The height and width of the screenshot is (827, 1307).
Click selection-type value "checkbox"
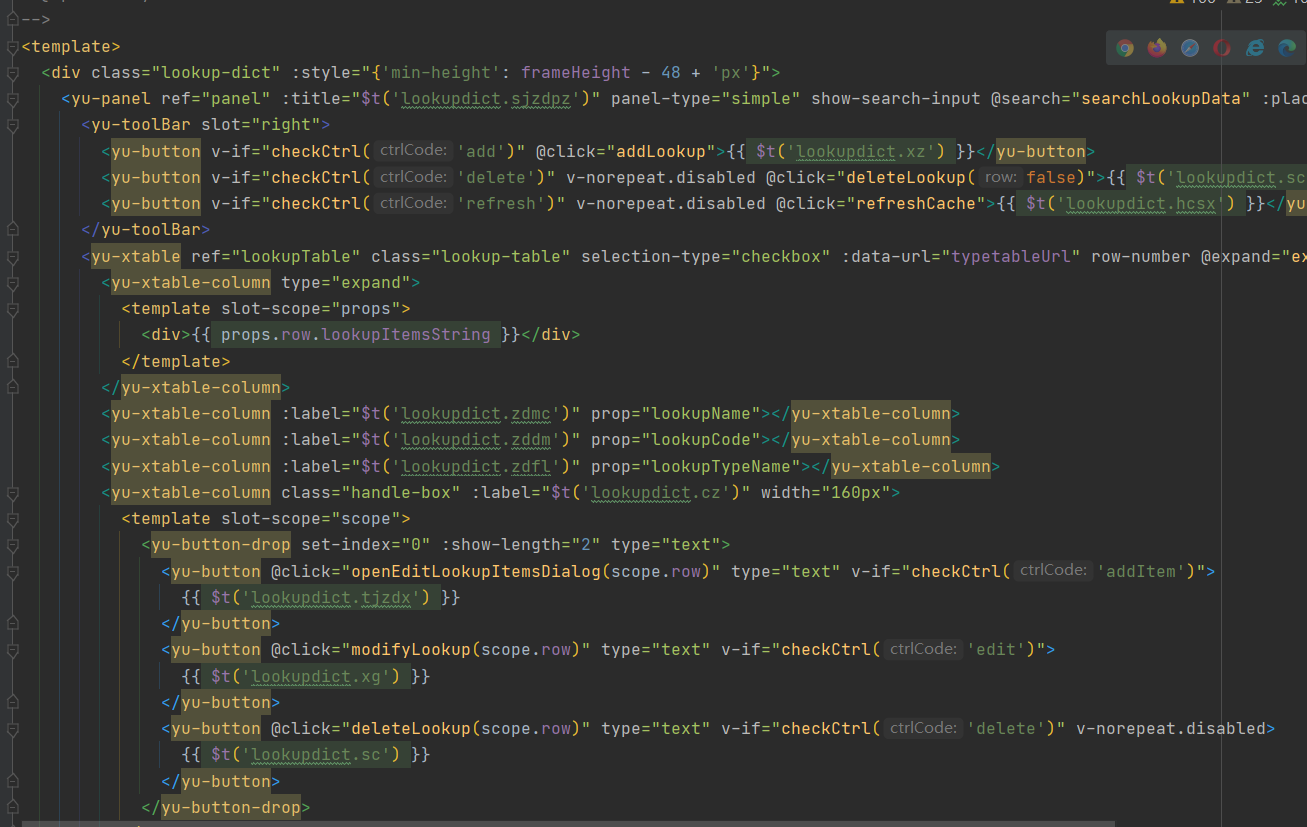pos(781,256)
